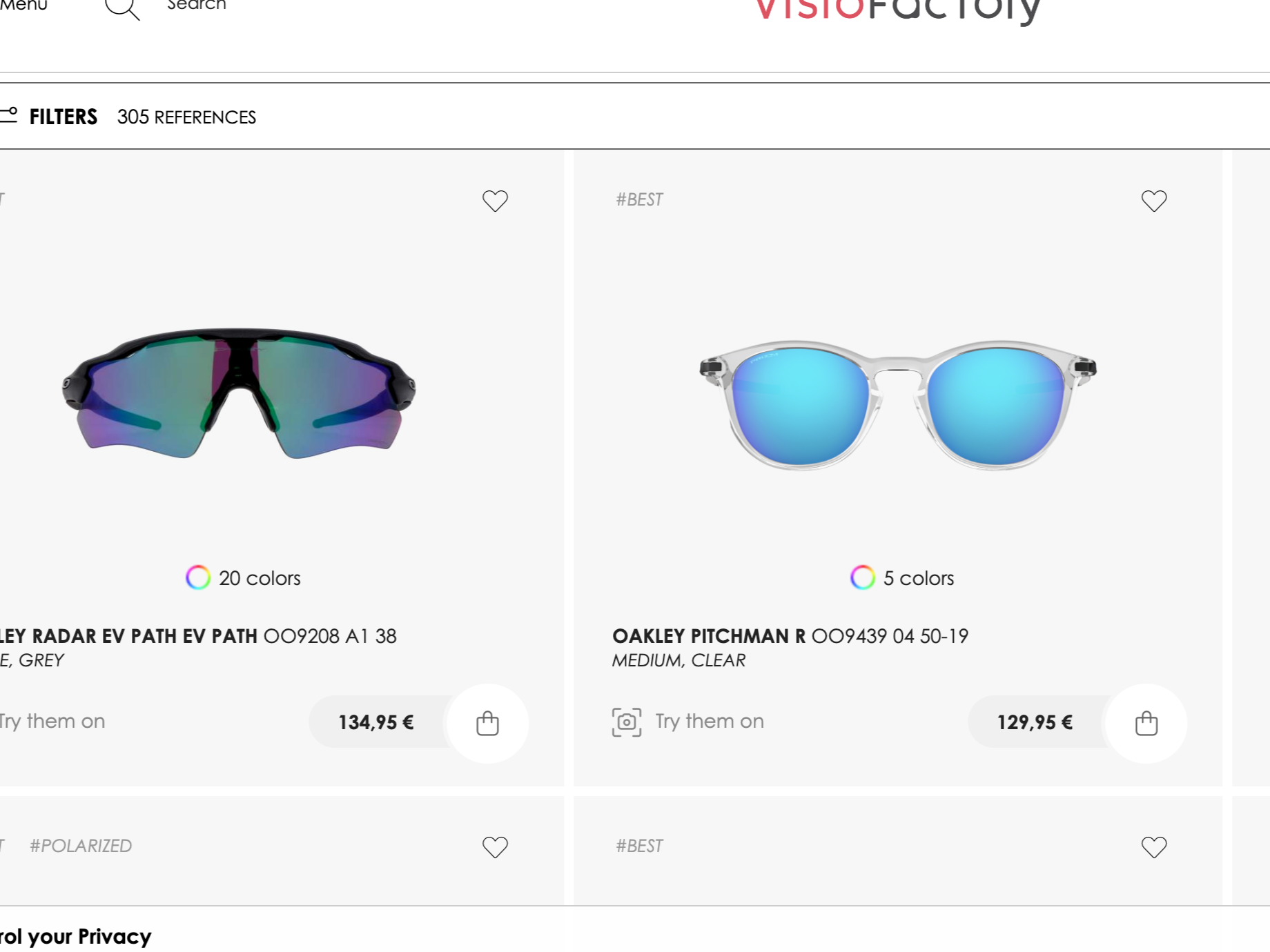Screen dimensions: 1270x952
Task: Select the 134,95 € price button
Action: (376, 722)
